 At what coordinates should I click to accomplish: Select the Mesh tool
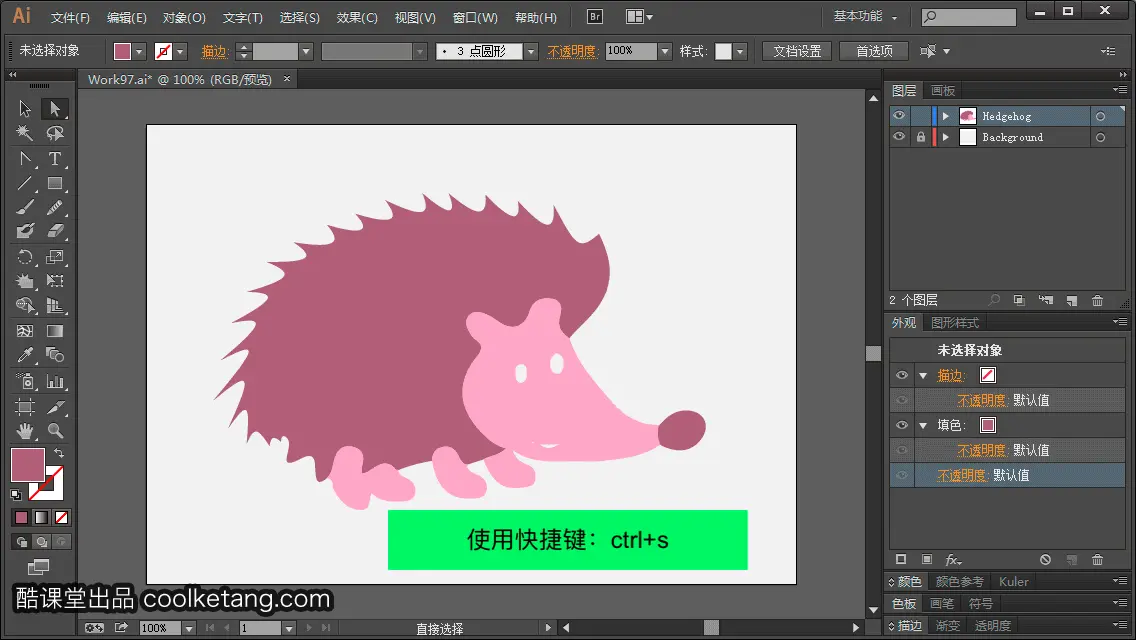tap(25, 331)
